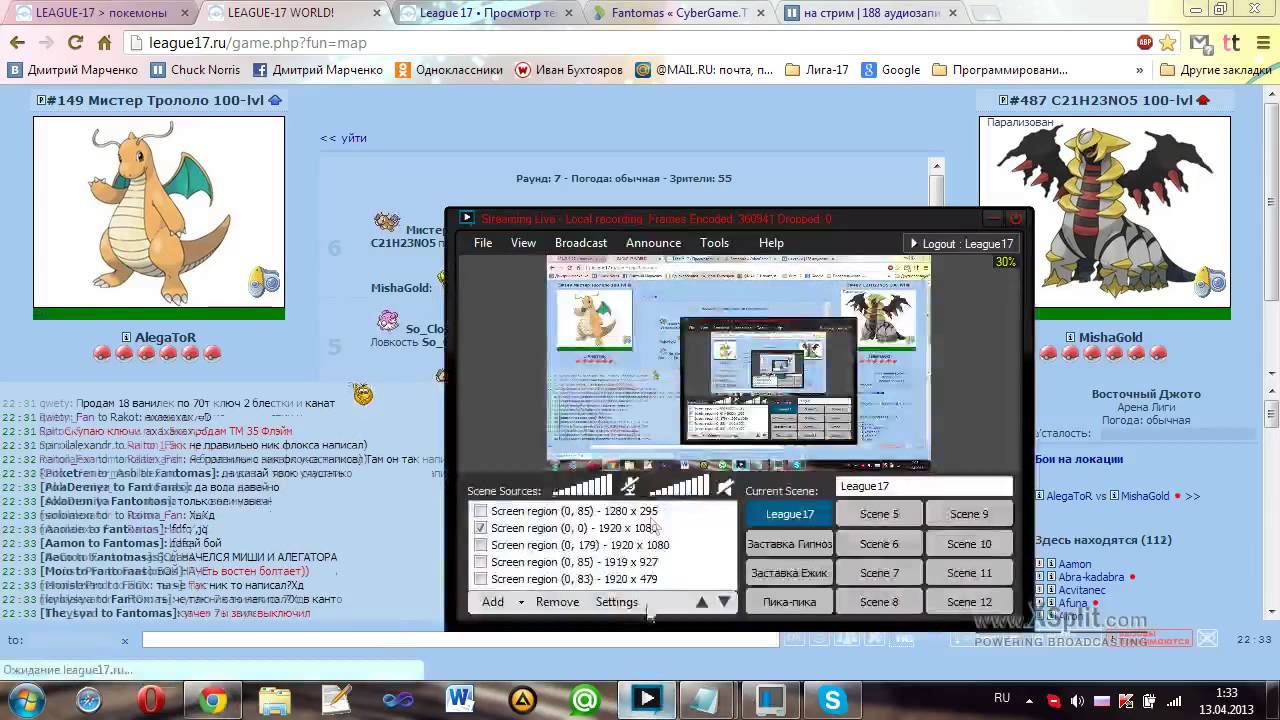1280x720 pixels.
Task: Move the selected source down in XSplit
Action: (724, 602)
